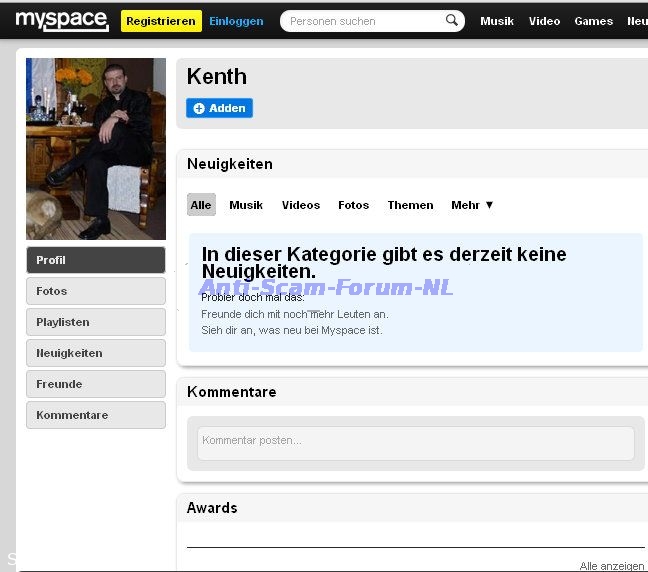648x572 pixels.
Task: Open Games in top navigation
Action: [x=593, y=21]
